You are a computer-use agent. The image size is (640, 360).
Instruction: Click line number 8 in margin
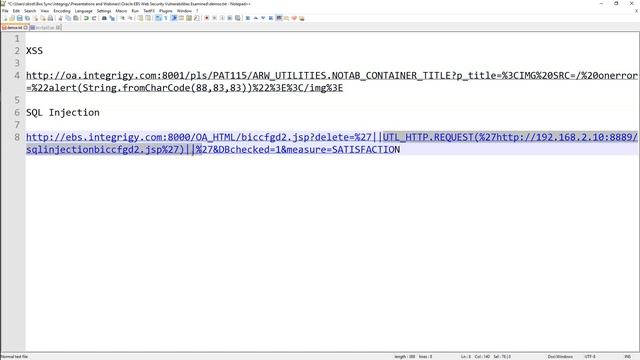pos(17,137)
